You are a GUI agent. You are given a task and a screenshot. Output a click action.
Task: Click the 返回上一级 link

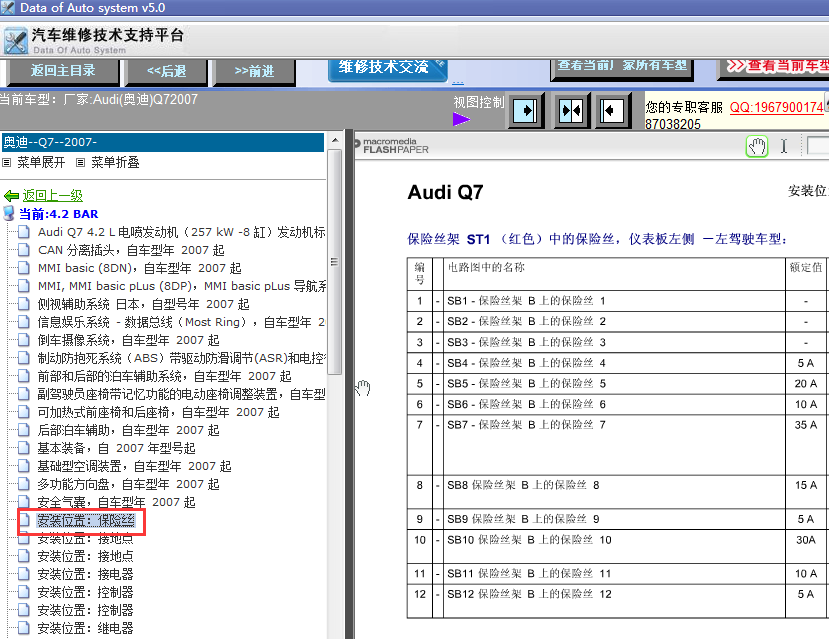52,196
